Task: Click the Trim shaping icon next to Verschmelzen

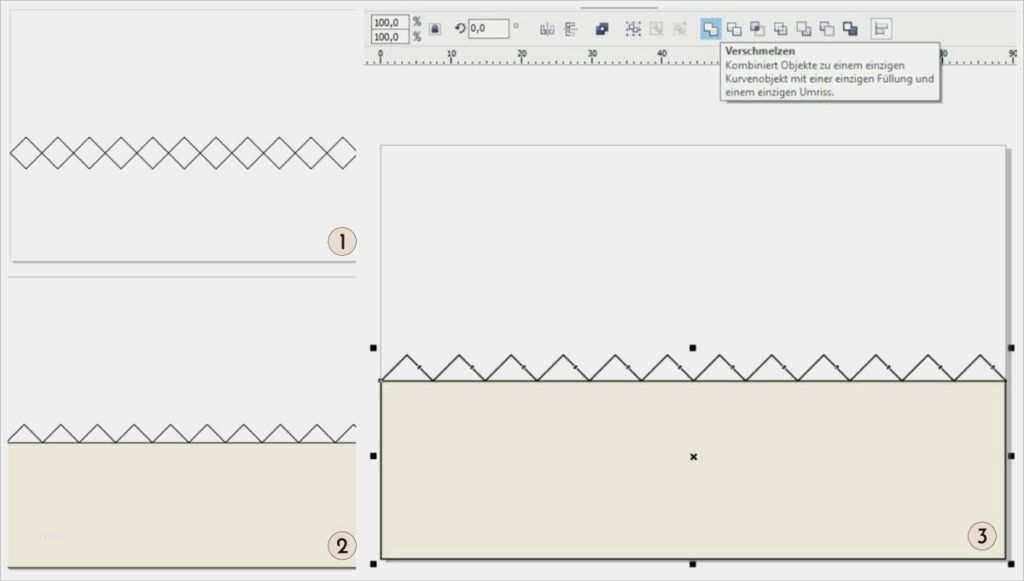Action: tap(734, 29)
